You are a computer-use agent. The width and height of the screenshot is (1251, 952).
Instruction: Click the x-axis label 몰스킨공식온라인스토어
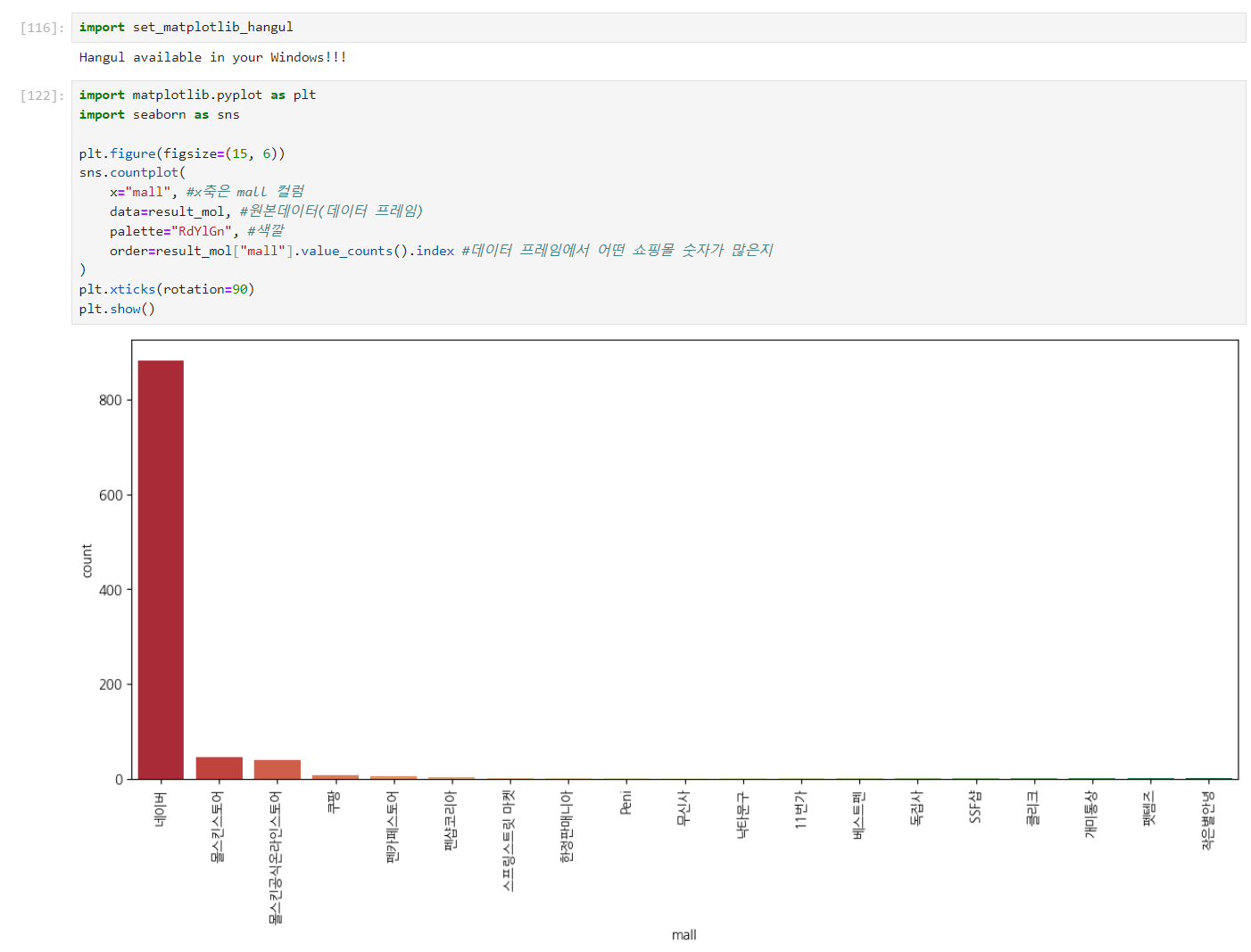[x=276, y=857]
